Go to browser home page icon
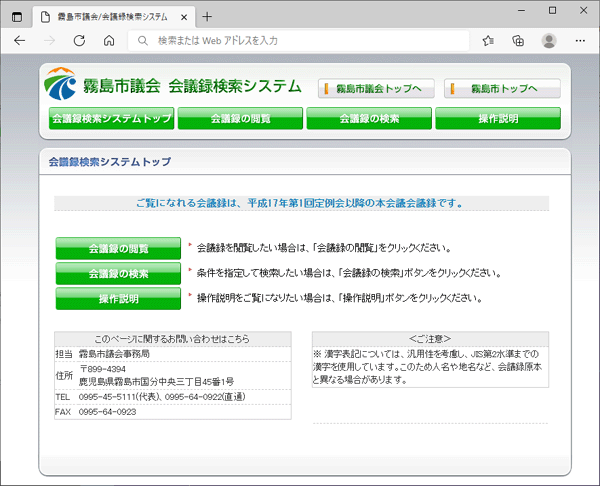Viewport: 600px width, 486px height. coord(109,41)
